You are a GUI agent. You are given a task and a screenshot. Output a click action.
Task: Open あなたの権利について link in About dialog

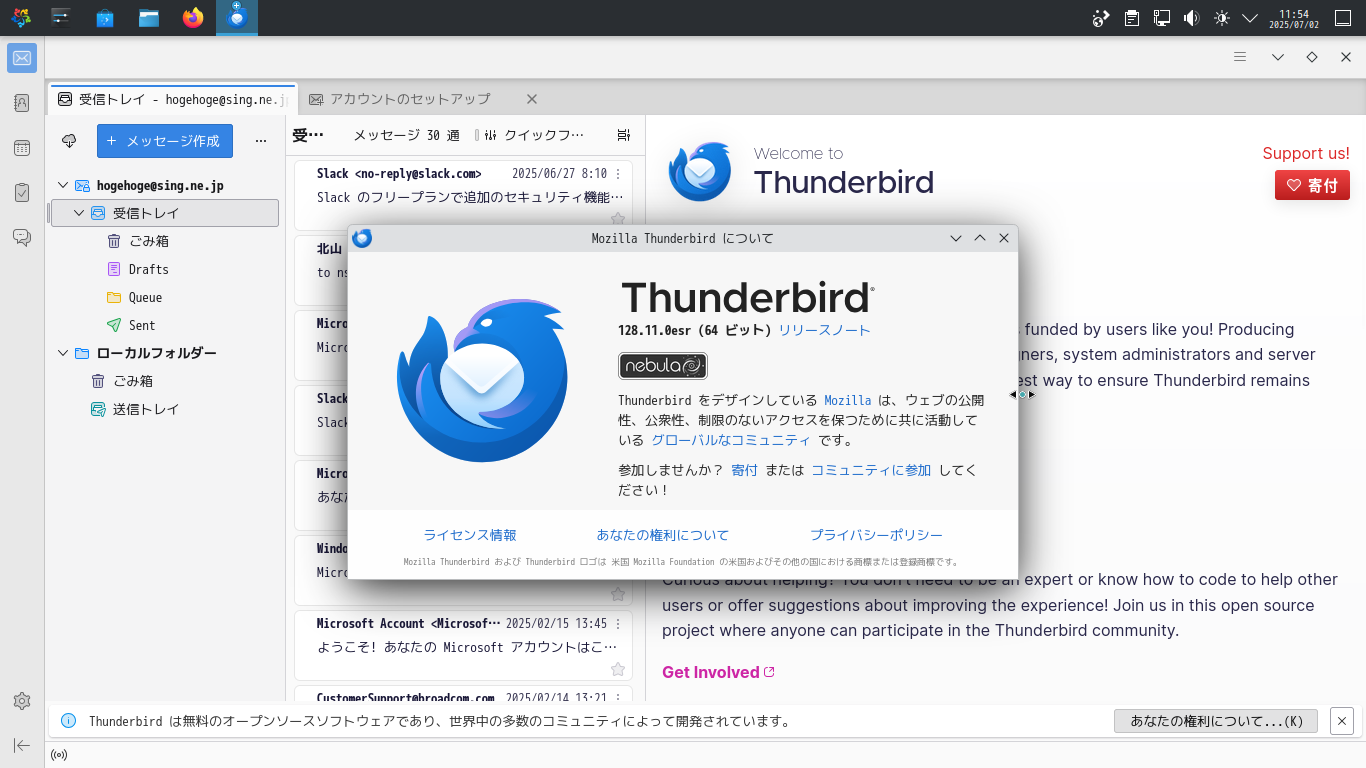click(x=663, y=535)
